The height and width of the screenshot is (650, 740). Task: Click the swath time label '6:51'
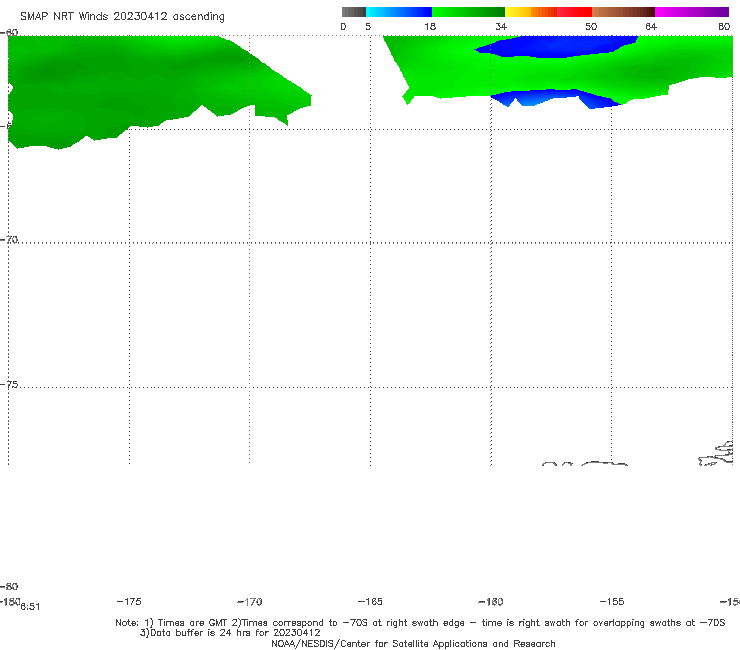[x=30, y=607]
